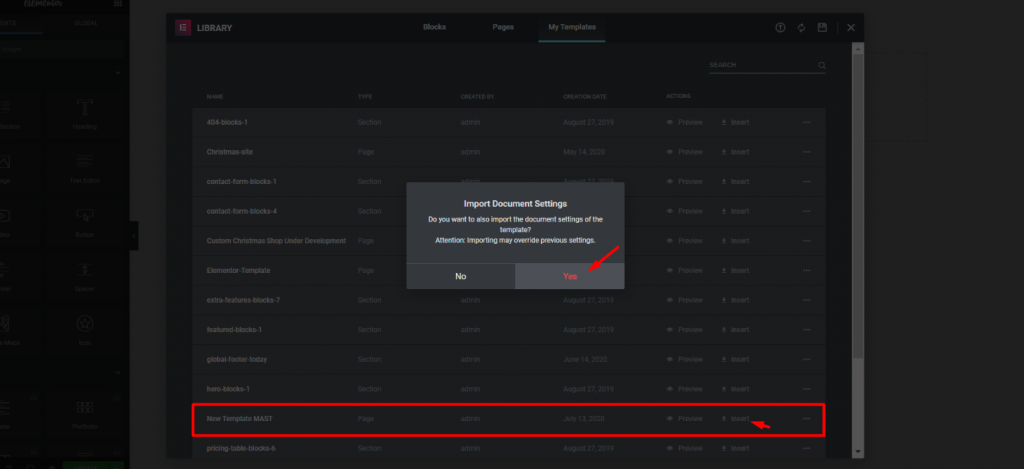Click the search magnifier icon
The image size is (1024, 469).
[822, 66]
